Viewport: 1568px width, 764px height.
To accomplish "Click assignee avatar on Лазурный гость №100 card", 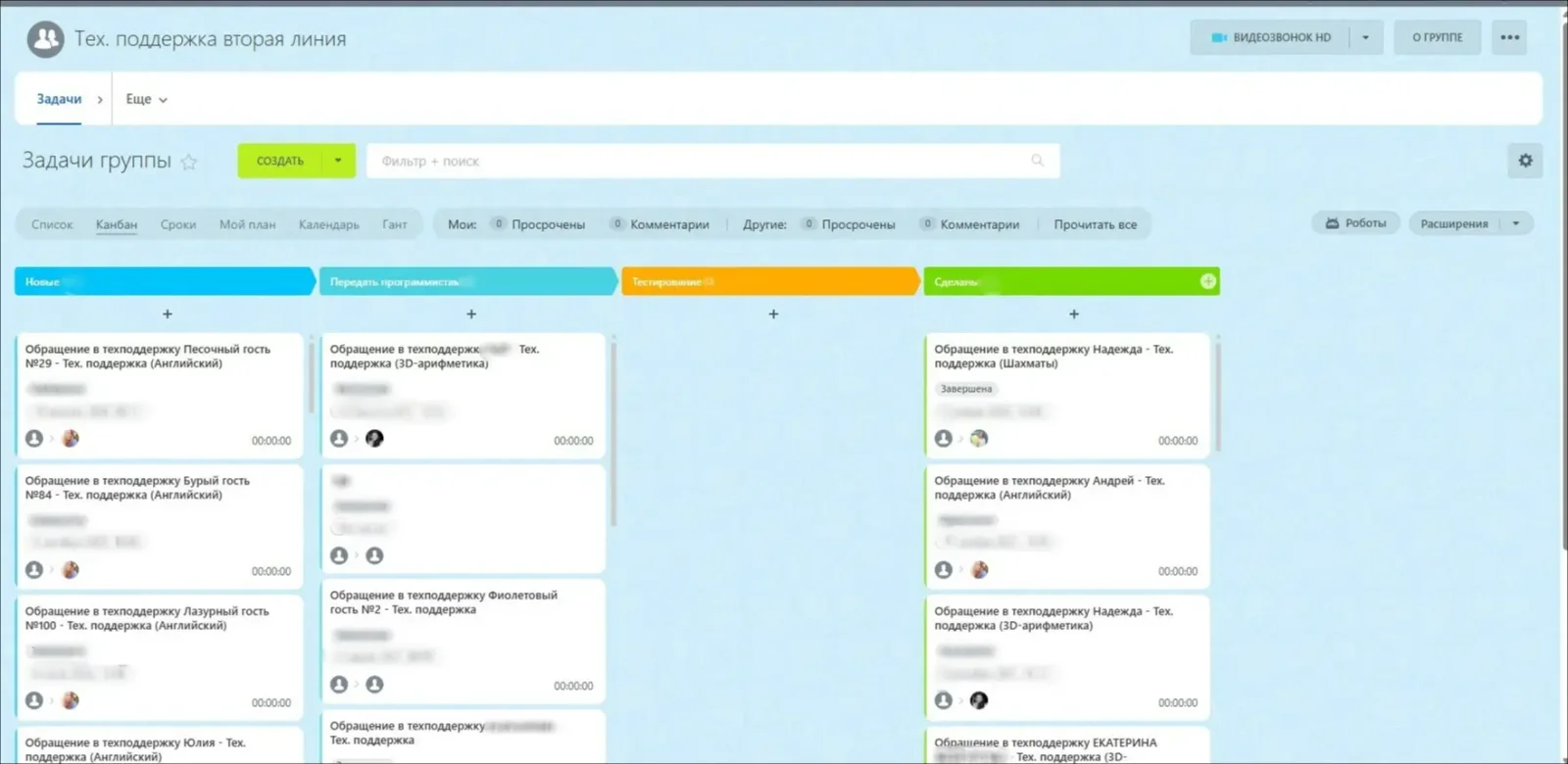I will 71,700.
